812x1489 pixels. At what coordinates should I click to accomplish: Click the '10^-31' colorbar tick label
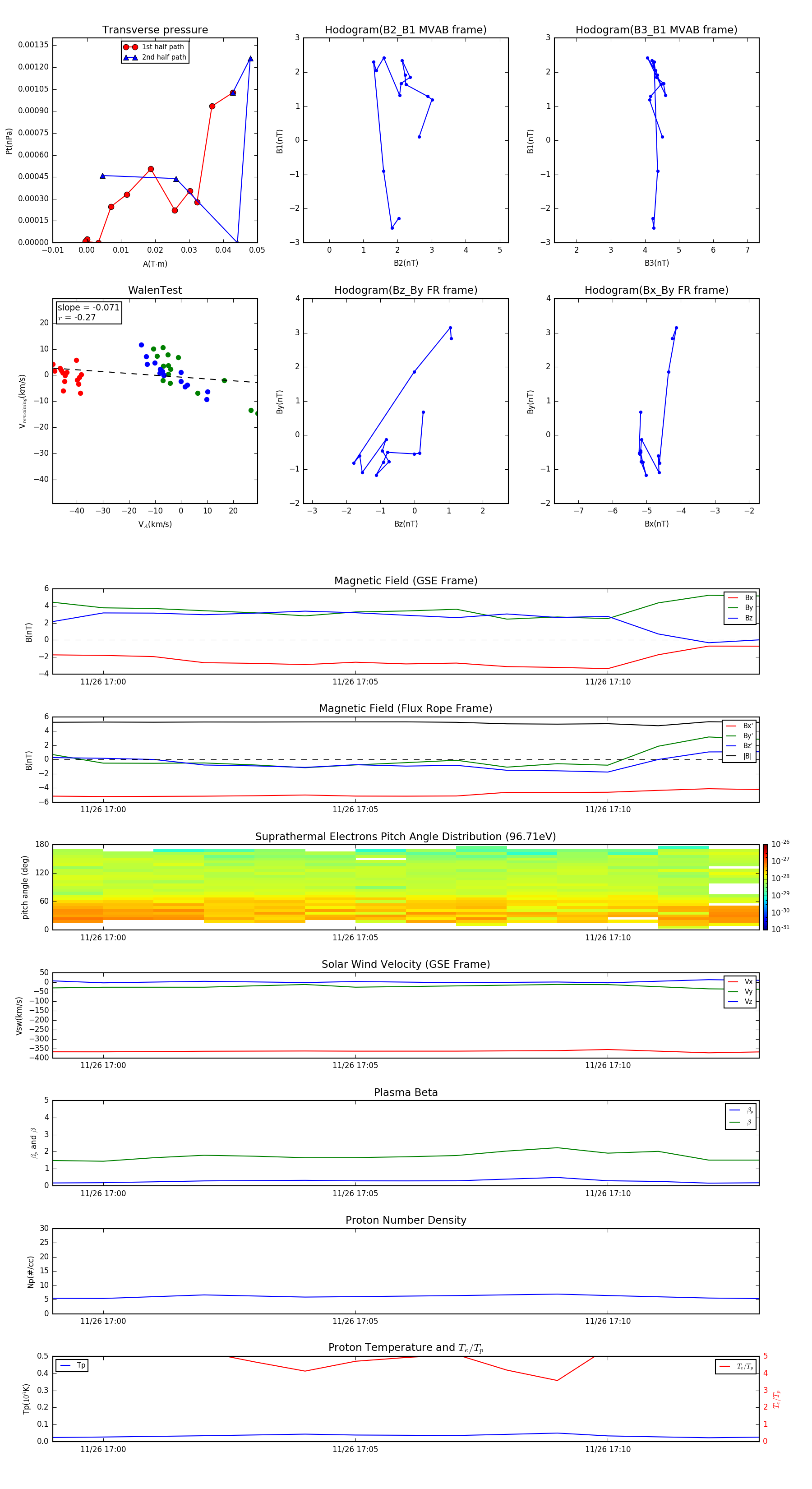(780, 929)
